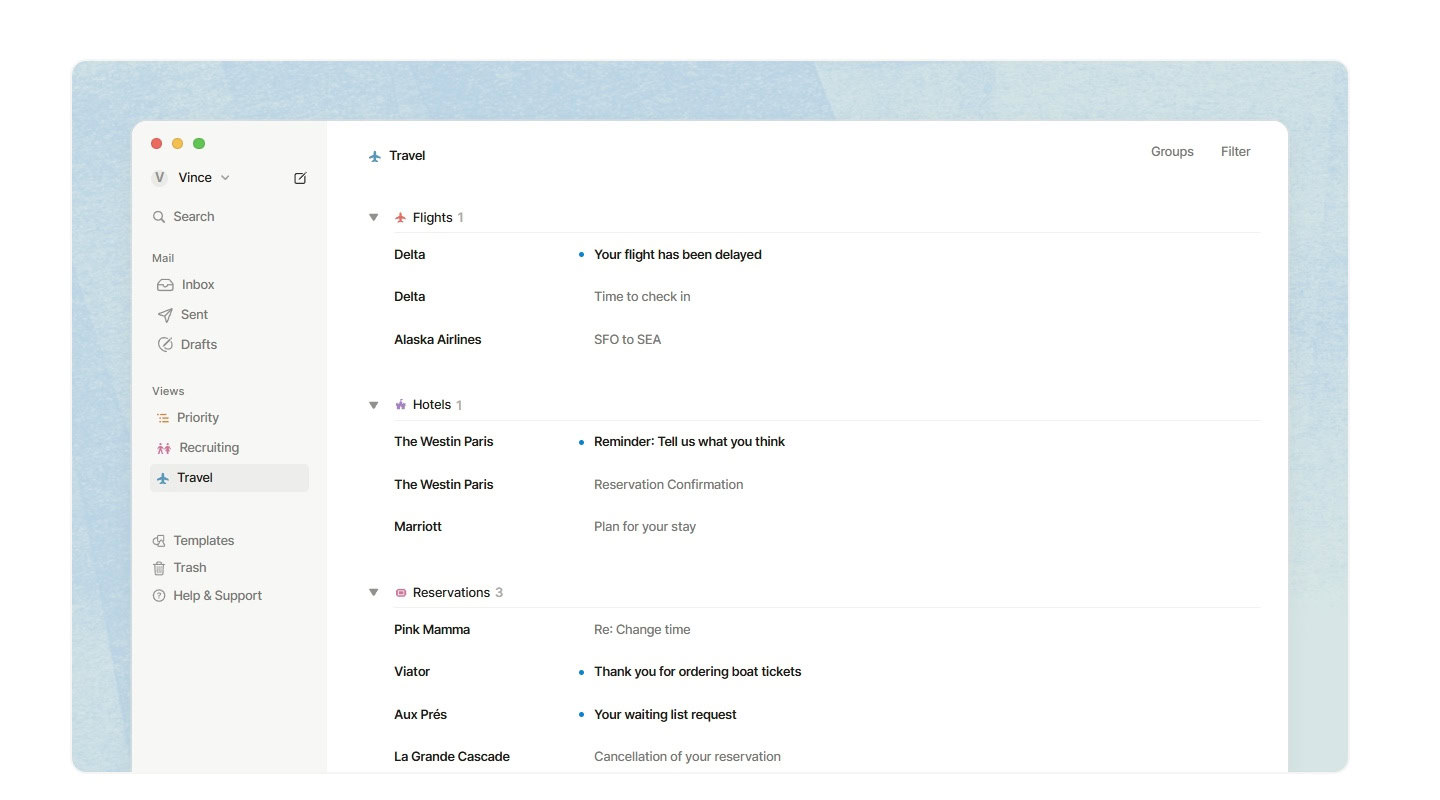Click the Search magnifier icon
1440x800 pixels.
coord(159,217)
